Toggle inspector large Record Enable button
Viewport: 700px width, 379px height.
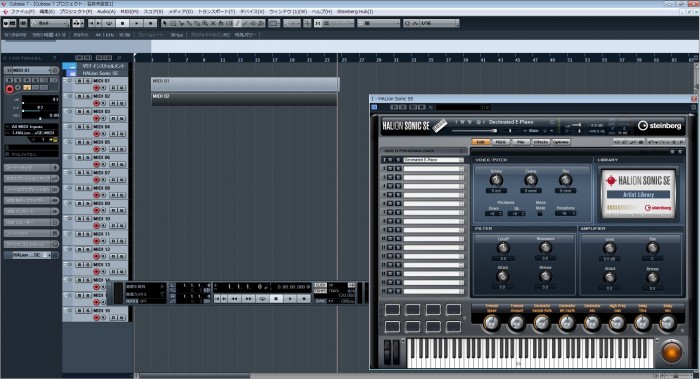coord(9,89)
